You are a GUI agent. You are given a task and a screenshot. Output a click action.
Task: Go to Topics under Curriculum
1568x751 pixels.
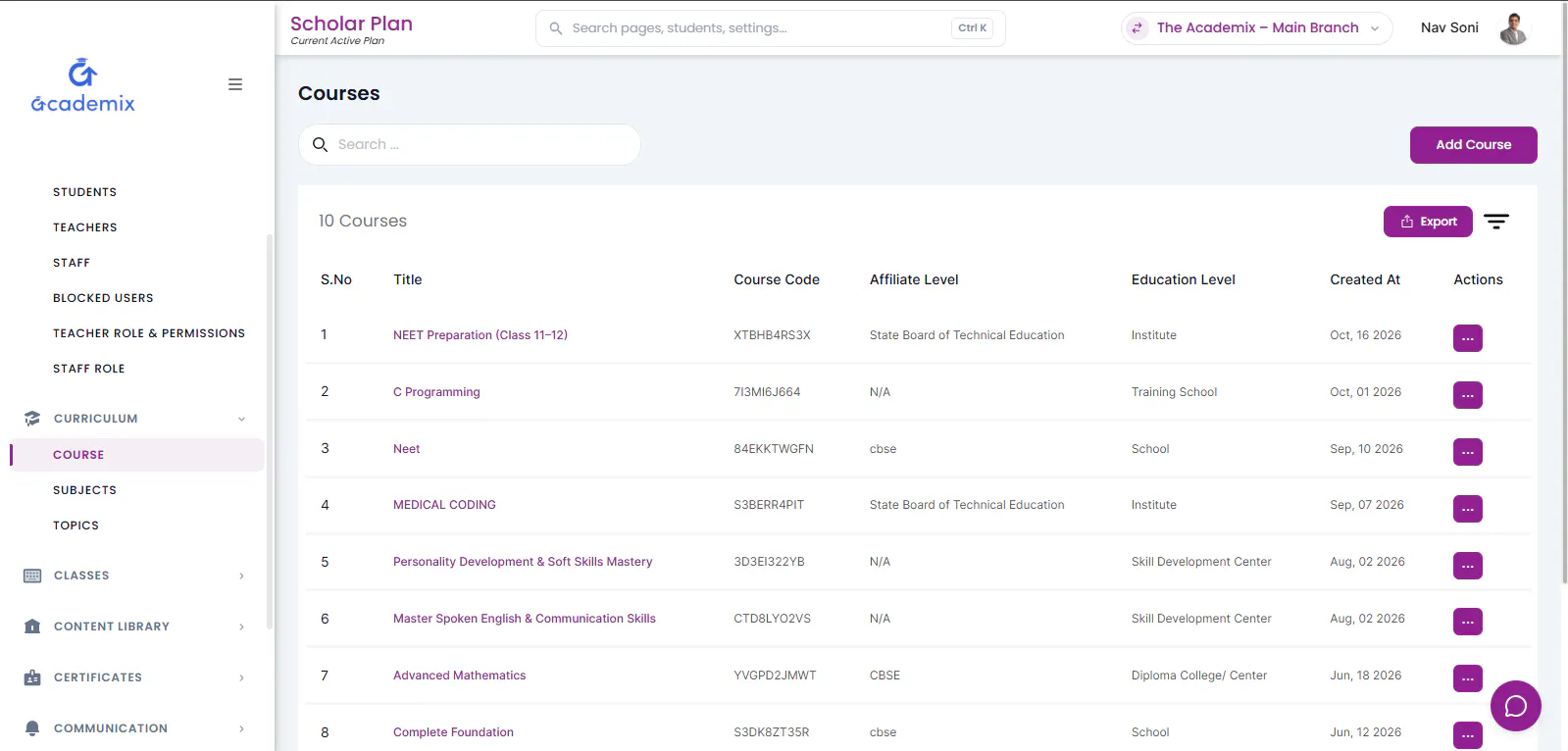[76, 526]
